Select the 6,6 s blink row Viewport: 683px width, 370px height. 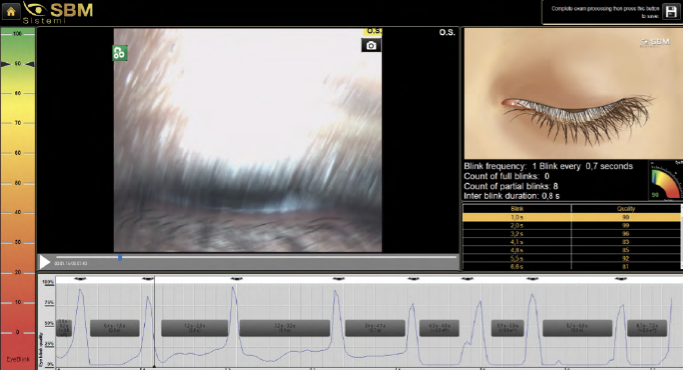point(571,266)
